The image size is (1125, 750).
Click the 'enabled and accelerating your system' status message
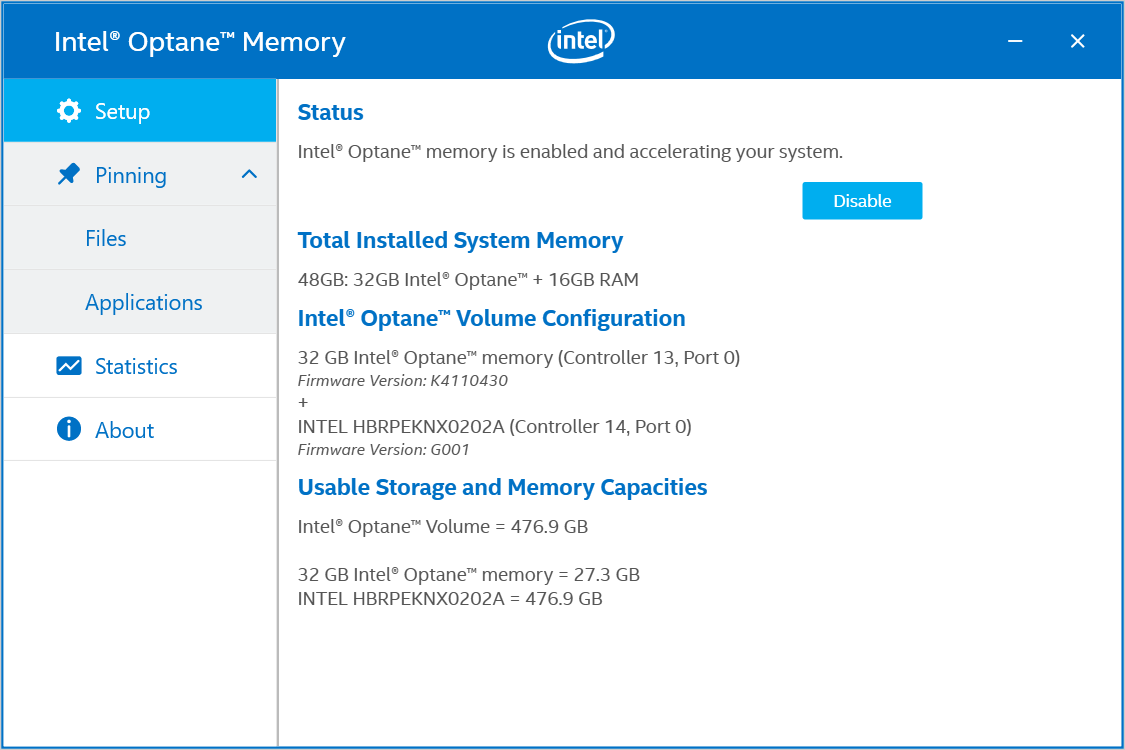coord(570,152)
